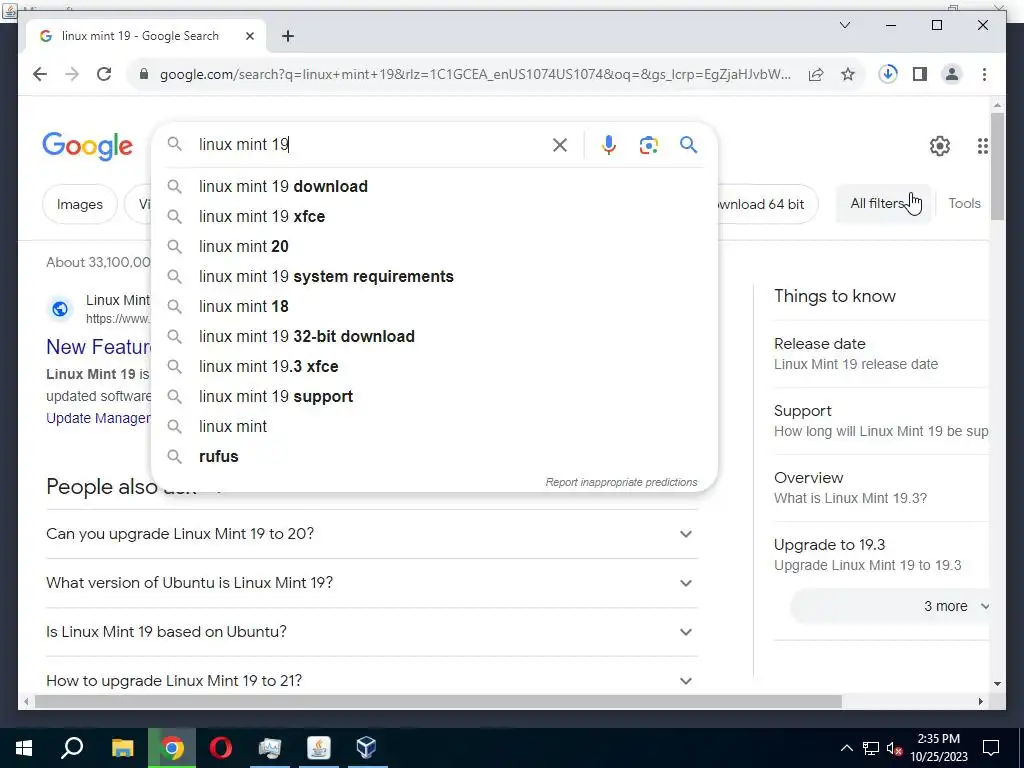
Task: Open the 'Support' thing to know
Action: click(x=881, y=421)
